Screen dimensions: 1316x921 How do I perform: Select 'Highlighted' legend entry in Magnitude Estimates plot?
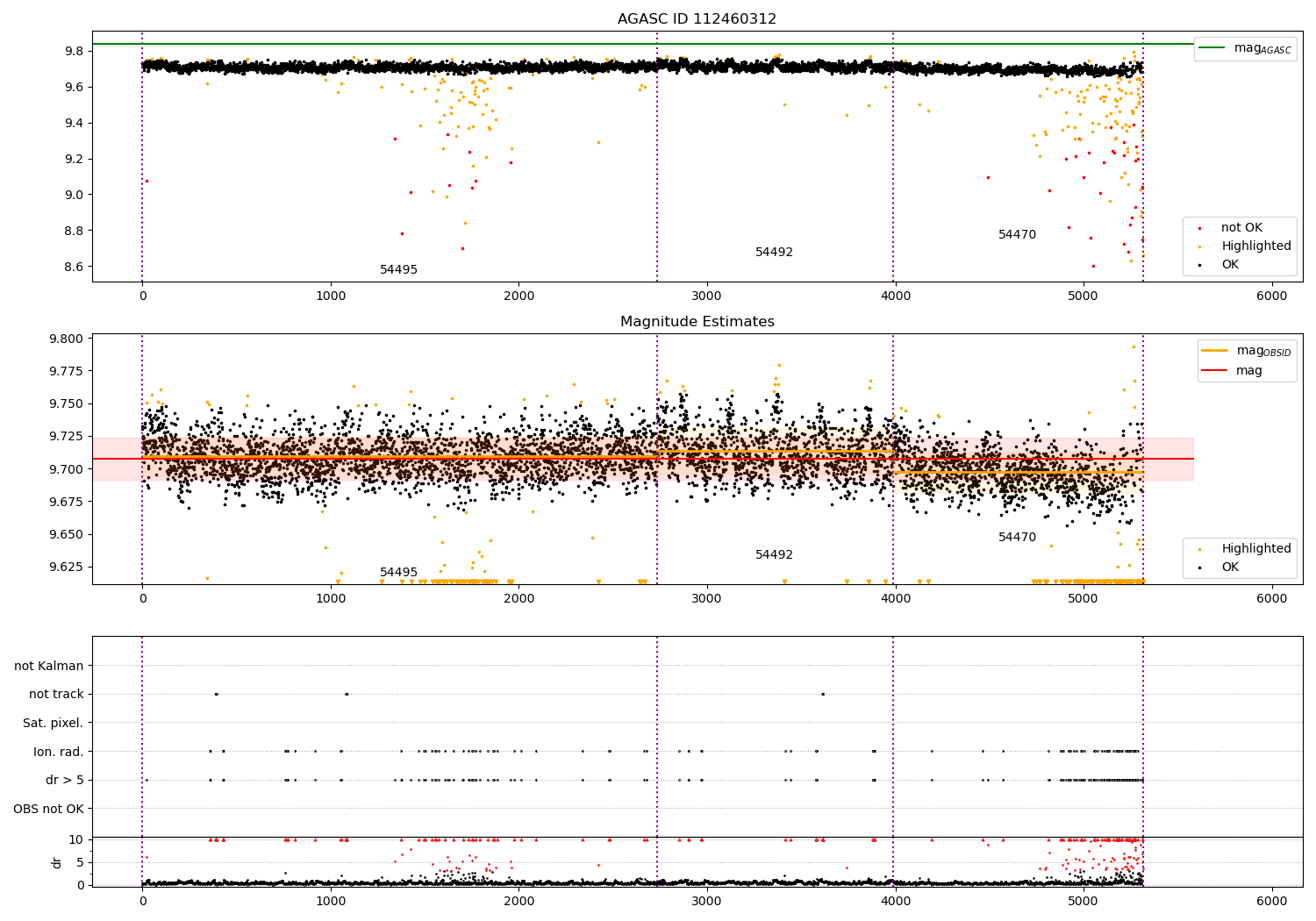(x=1256, y=549)
